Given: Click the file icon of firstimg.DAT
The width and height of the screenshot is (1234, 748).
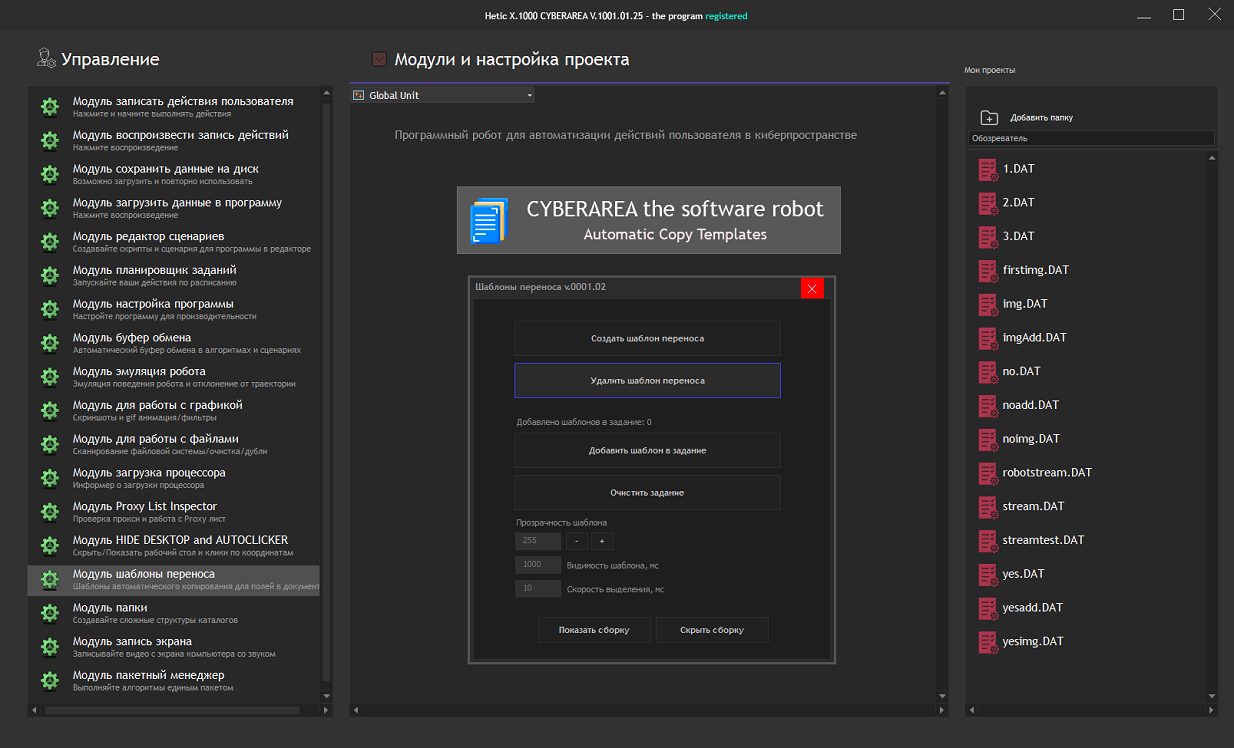Looking at the screenshot, I should (x=987, y=270).
